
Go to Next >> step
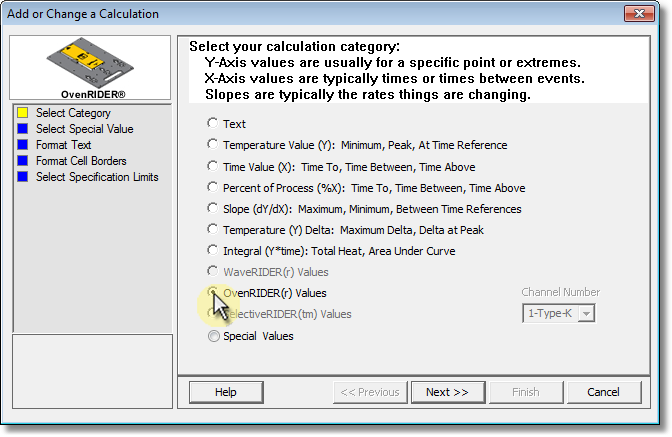[448, 392]
